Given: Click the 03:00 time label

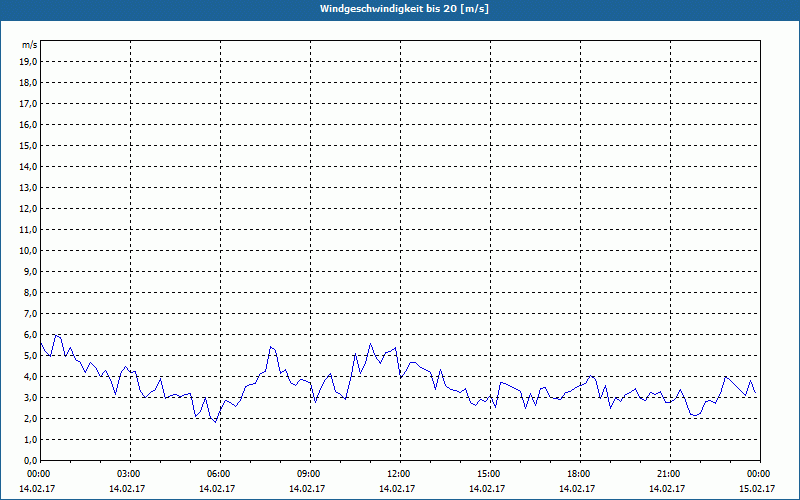Looking at the screenshot, I should pyautogui.click(x=131, y=474).
